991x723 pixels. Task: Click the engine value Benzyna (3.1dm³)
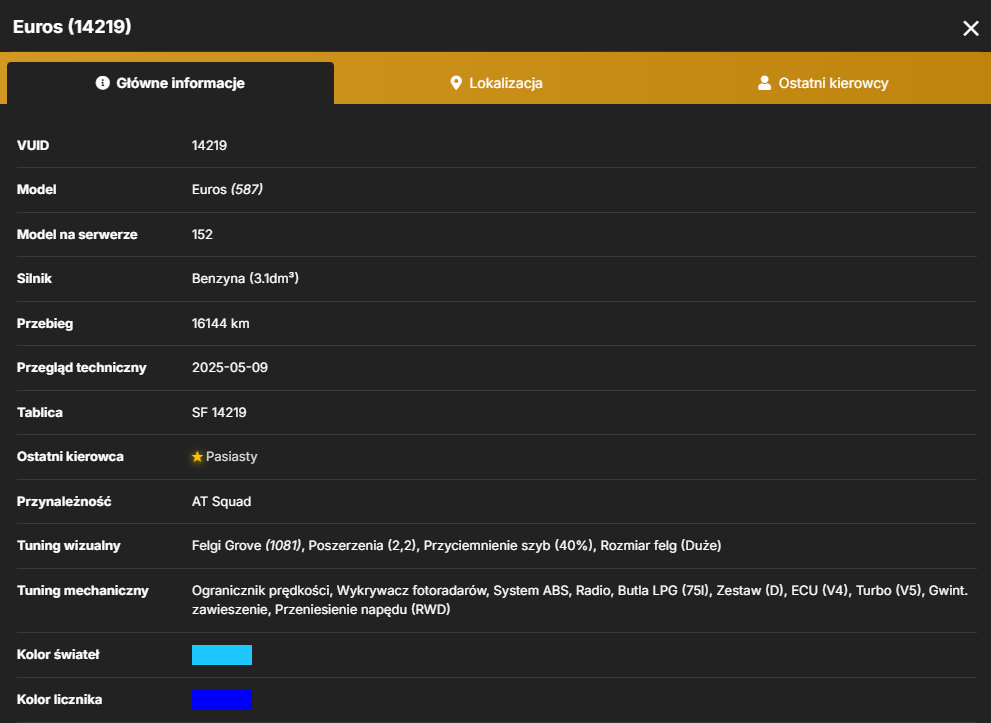click(245, 279)
